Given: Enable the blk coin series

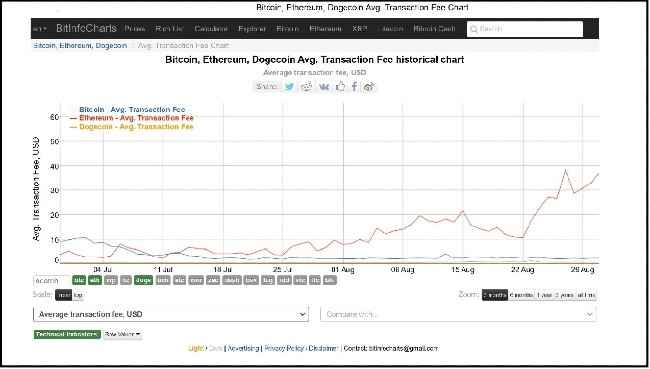Looking at the screenshot, I should point(330,280).
